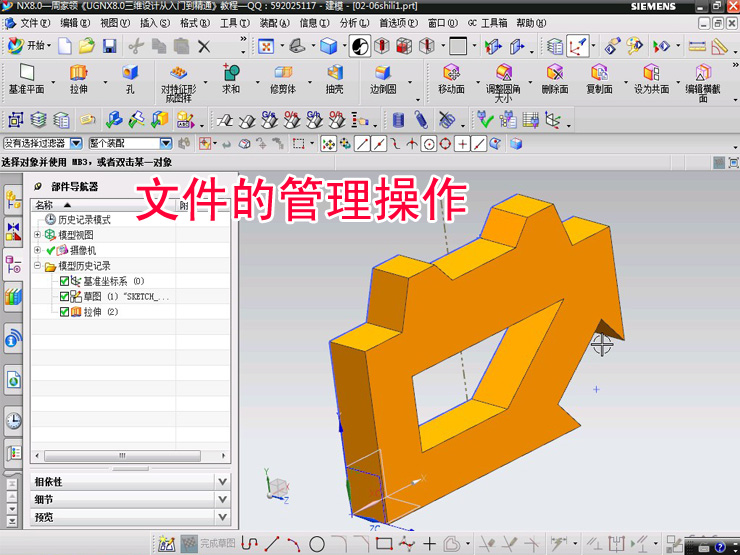
Task: Click the 开始 (Start) button
Action: 28,46
